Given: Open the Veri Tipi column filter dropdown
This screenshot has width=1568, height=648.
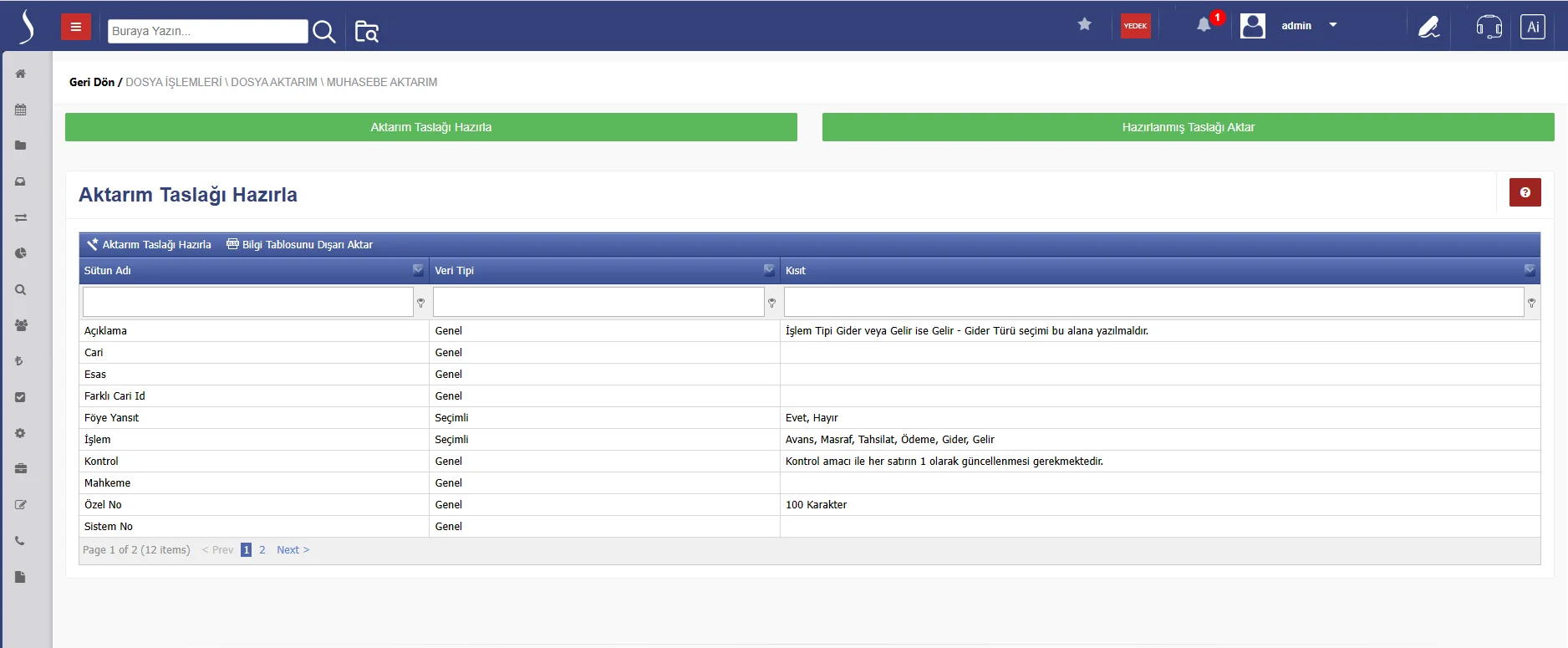Looking at the screenshot, I should point(769,270).
